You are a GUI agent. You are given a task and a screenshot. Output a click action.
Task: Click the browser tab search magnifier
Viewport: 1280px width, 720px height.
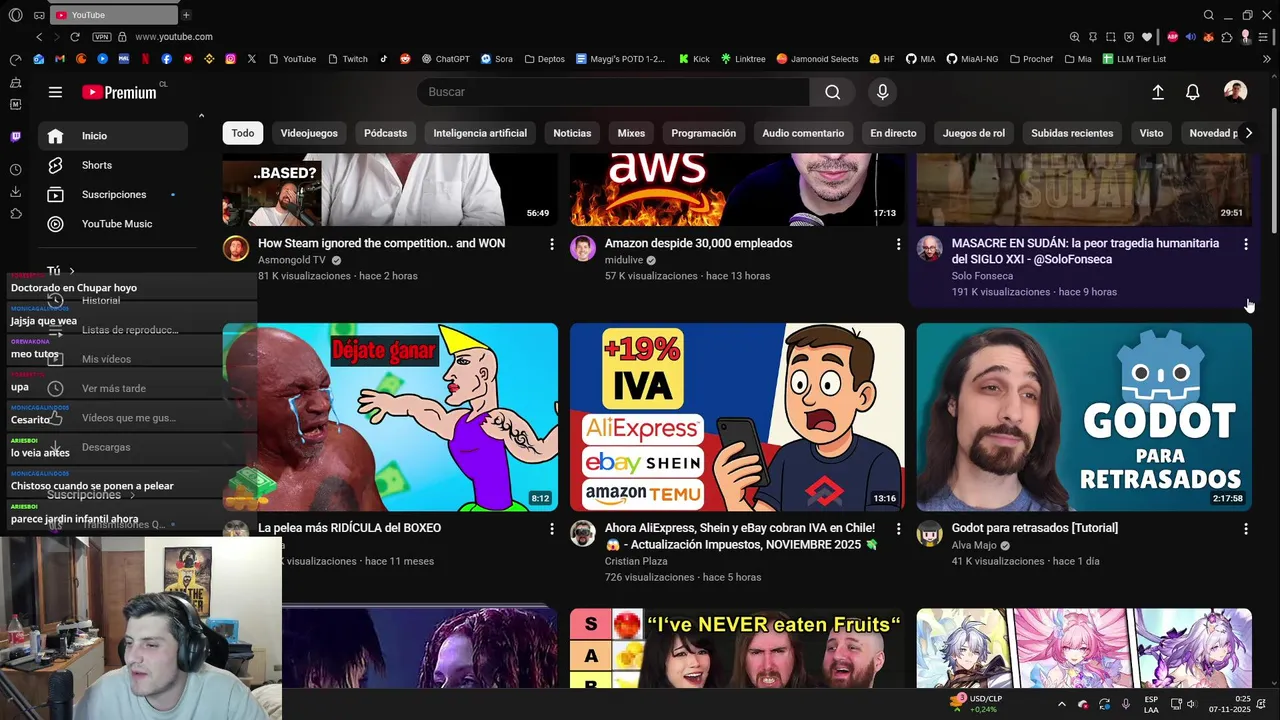point(1209,15)
